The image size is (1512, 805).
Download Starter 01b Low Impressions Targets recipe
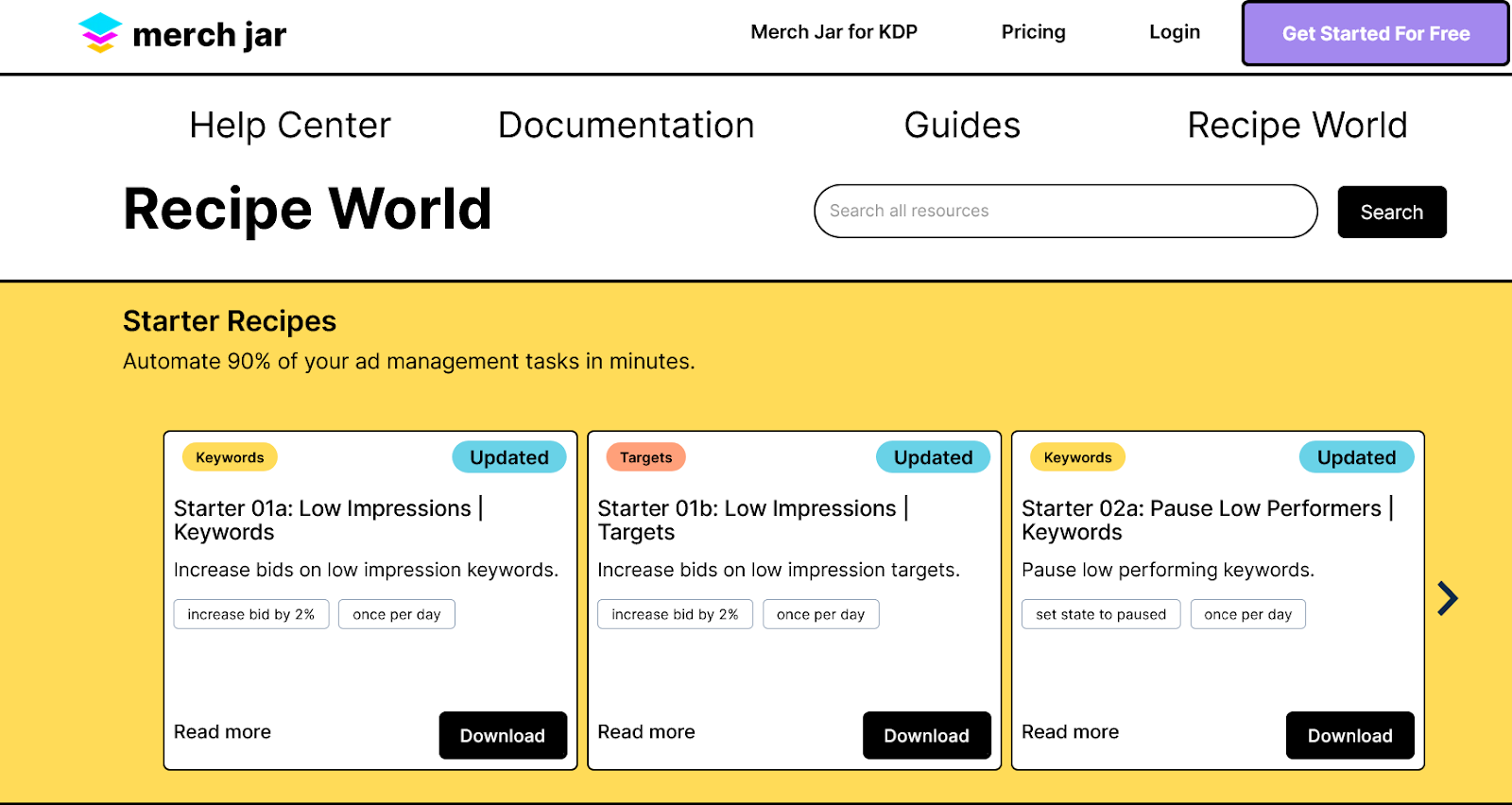coord(926,735)
